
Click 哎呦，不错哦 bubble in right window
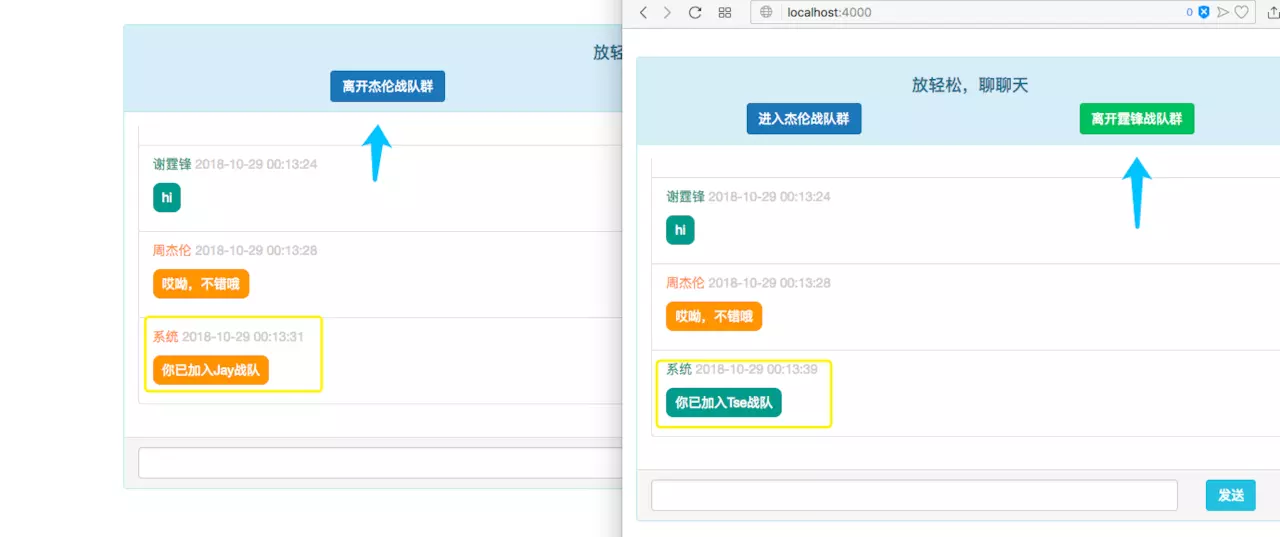714,316
